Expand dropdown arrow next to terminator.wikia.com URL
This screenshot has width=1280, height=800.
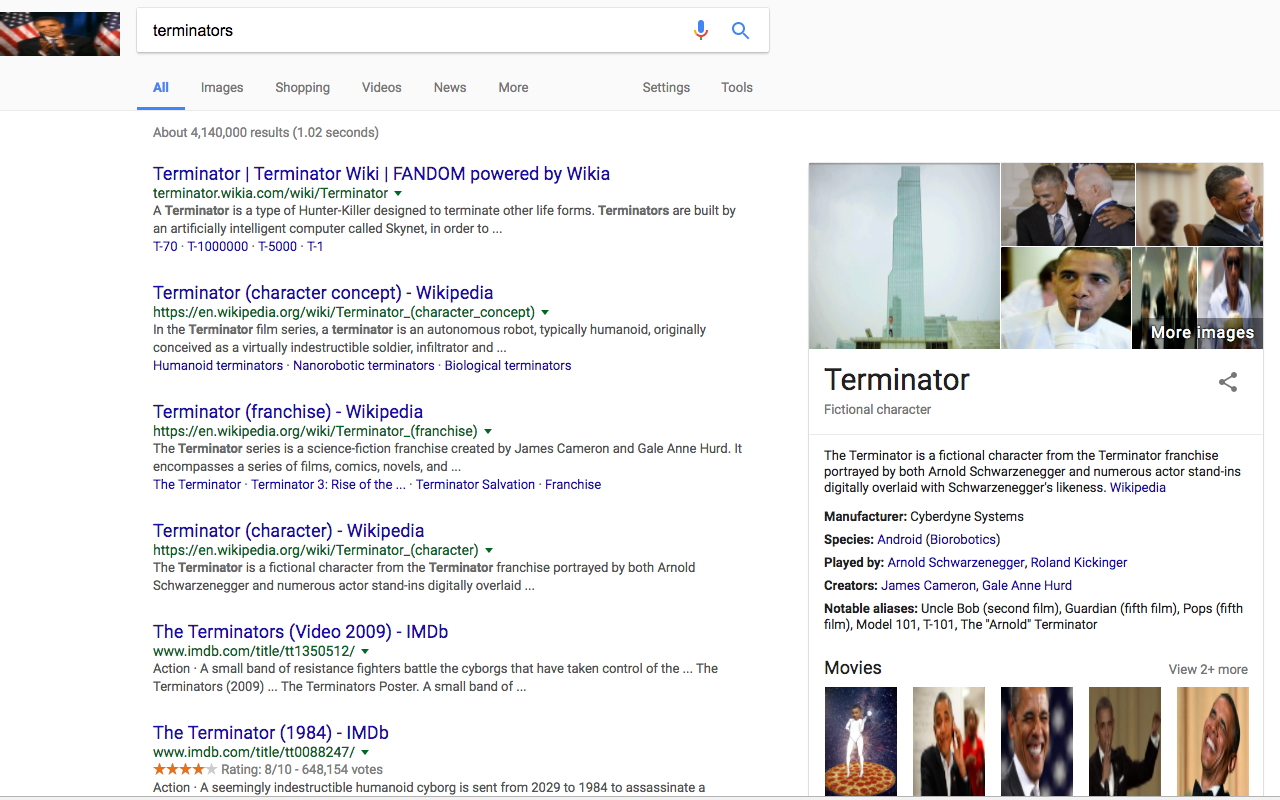[x=398, y=194]
